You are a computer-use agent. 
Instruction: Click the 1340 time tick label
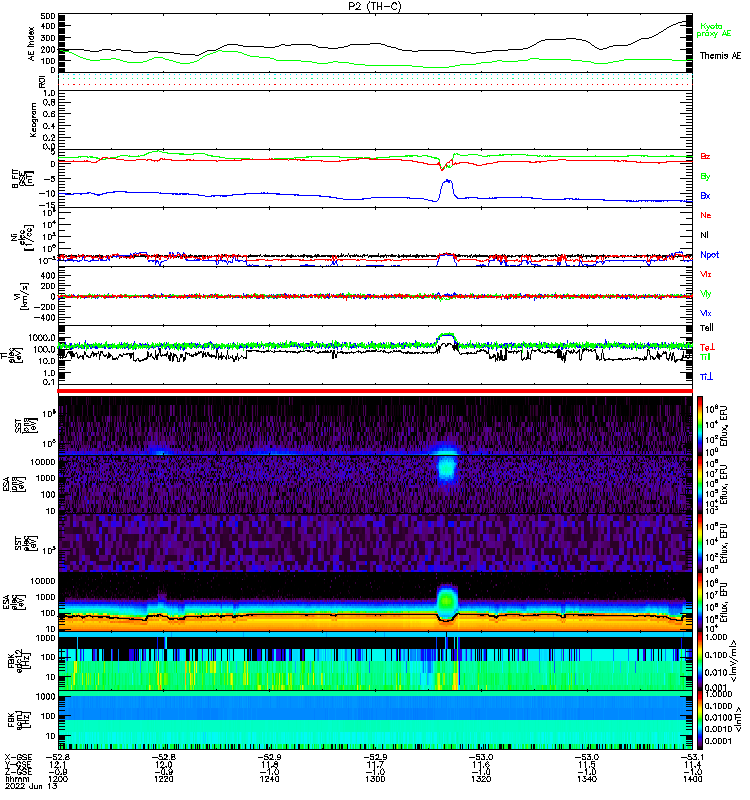587,779
